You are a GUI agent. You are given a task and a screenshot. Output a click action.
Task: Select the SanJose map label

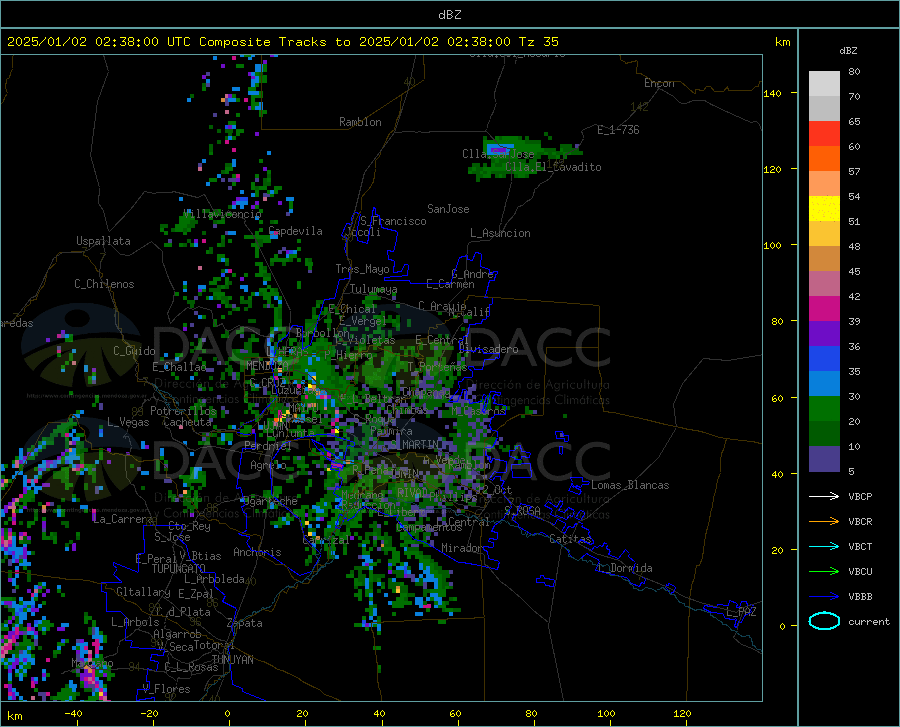448,209
